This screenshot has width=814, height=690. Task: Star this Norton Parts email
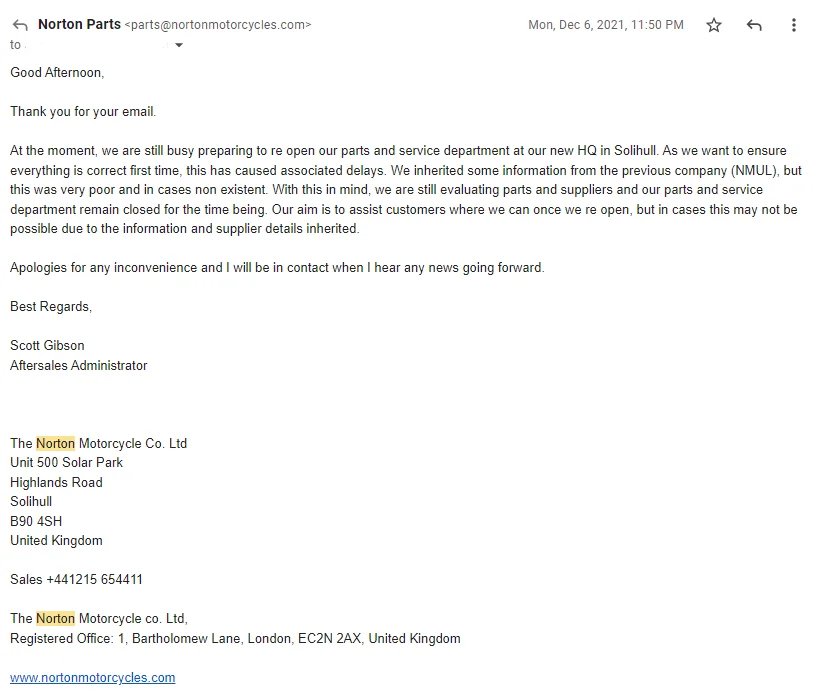[714, 25]
